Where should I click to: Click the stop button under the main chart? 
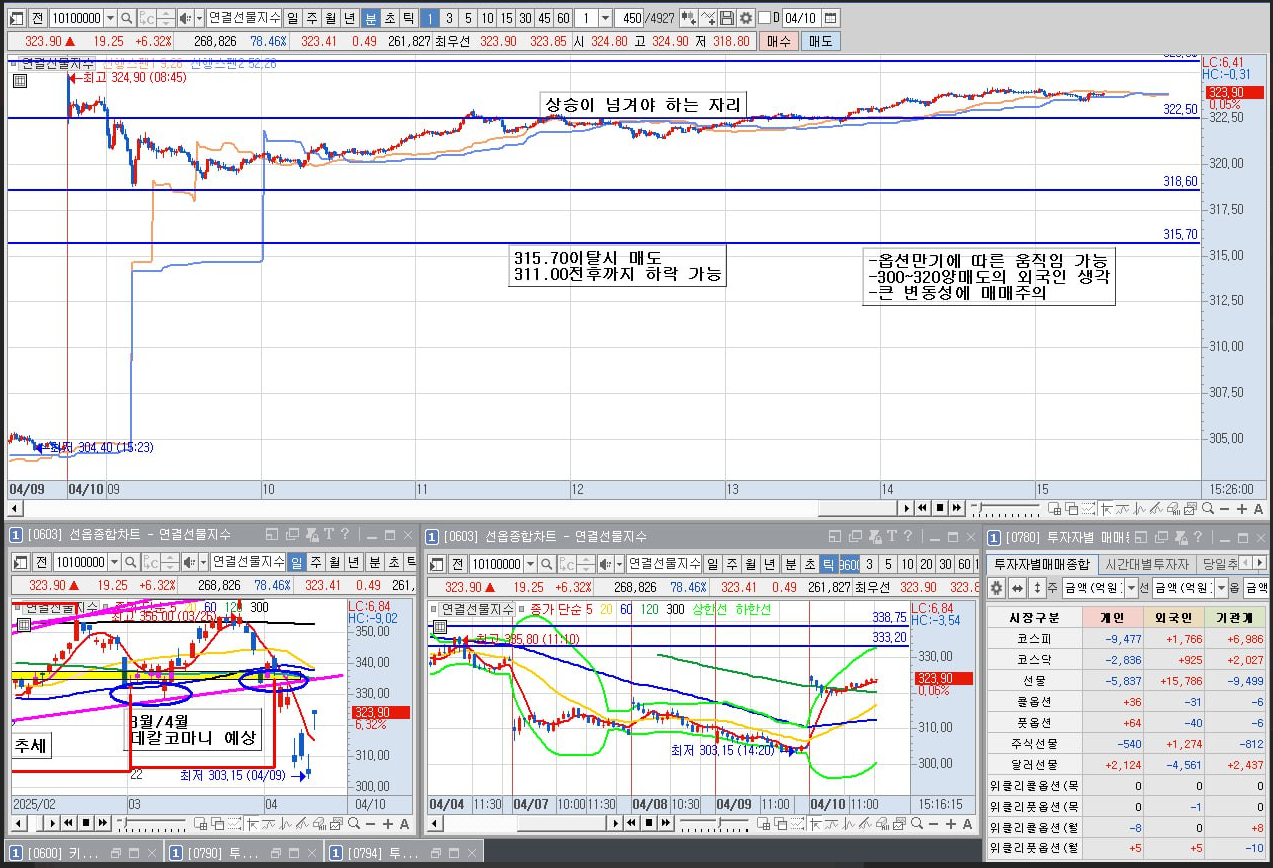click(x=940, y=508)
